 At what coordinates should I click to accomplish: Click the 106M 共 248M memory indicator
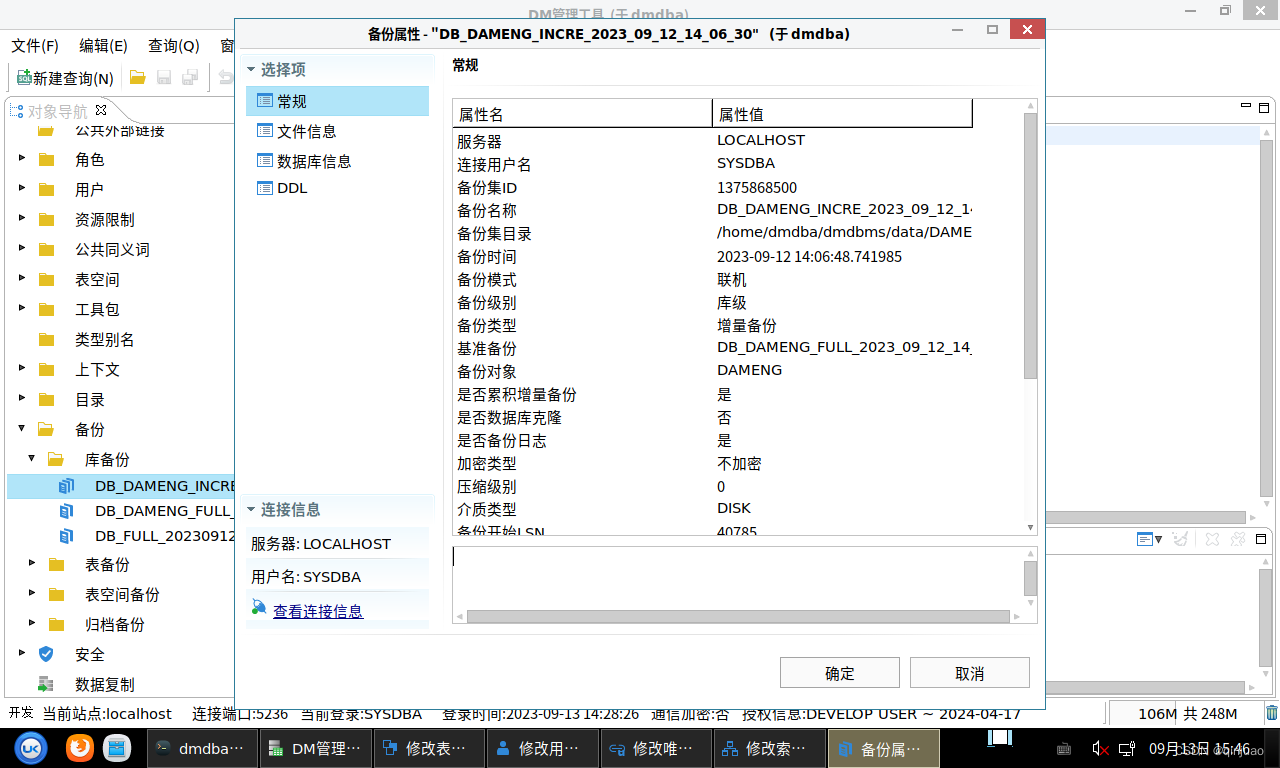[1187, 713]
